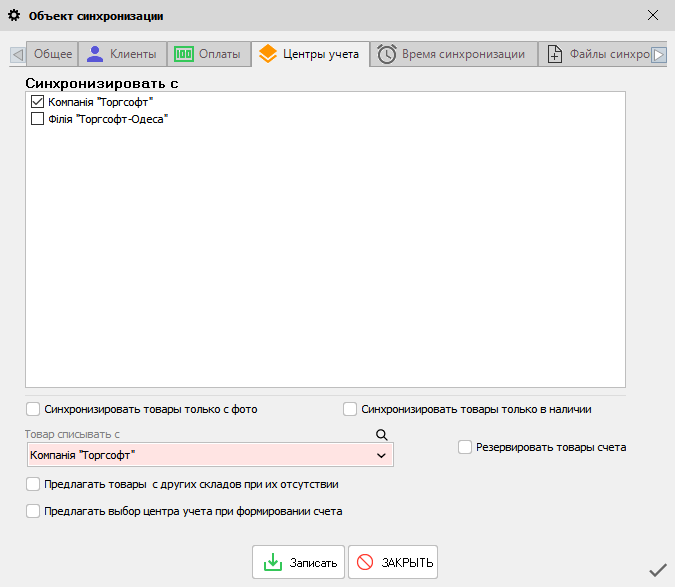Viewport: 675px width, 587px height.
Task: Enable Синхронизировать товары только в наличии
Action: coord(350,409)
